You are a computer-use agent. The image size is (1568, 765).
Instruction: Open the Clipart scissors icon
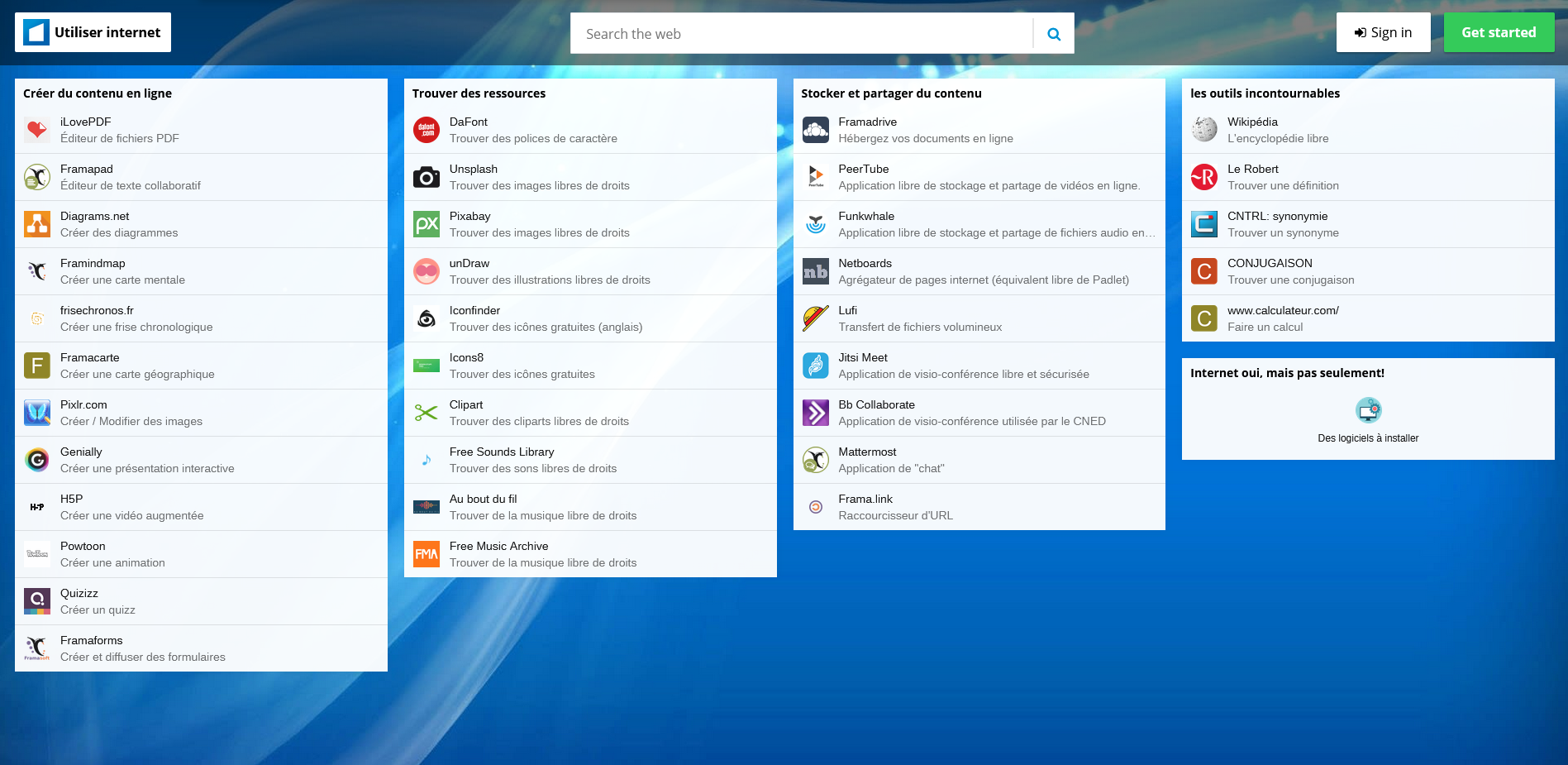point(427,413)
